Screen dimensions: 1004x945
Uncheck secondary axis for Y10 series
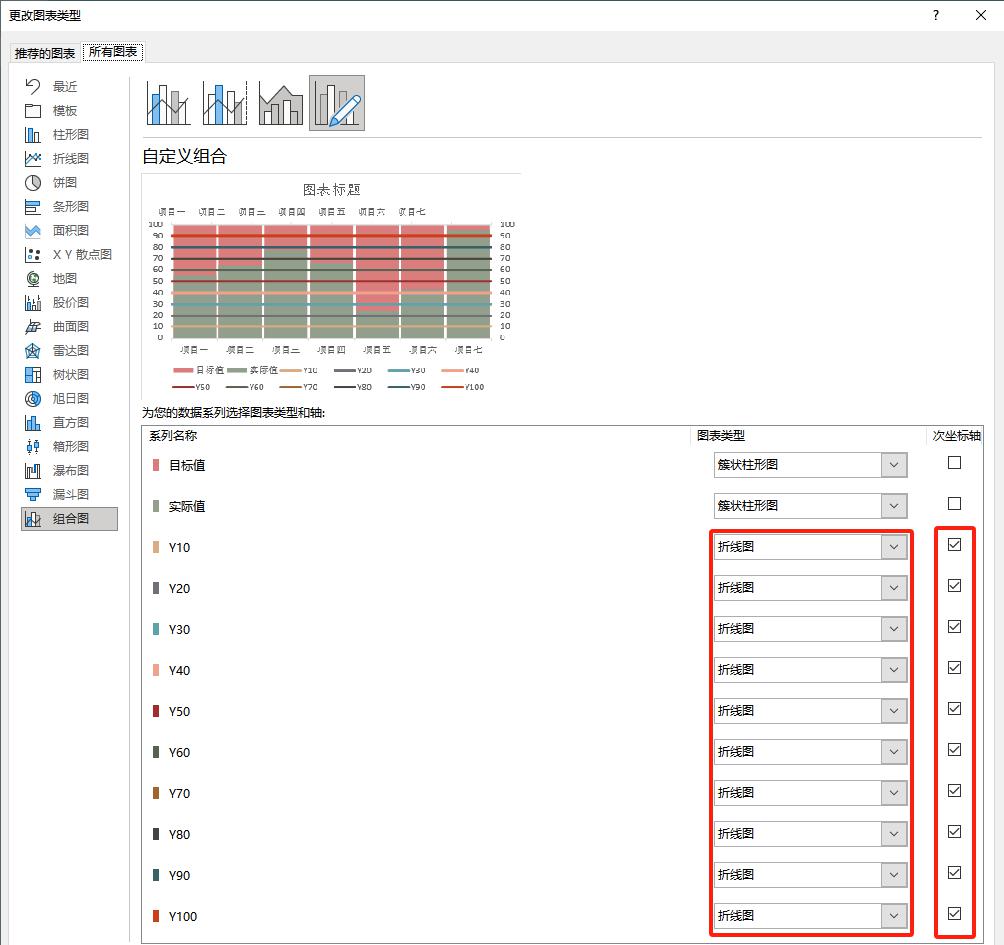[x=954, y=544]
